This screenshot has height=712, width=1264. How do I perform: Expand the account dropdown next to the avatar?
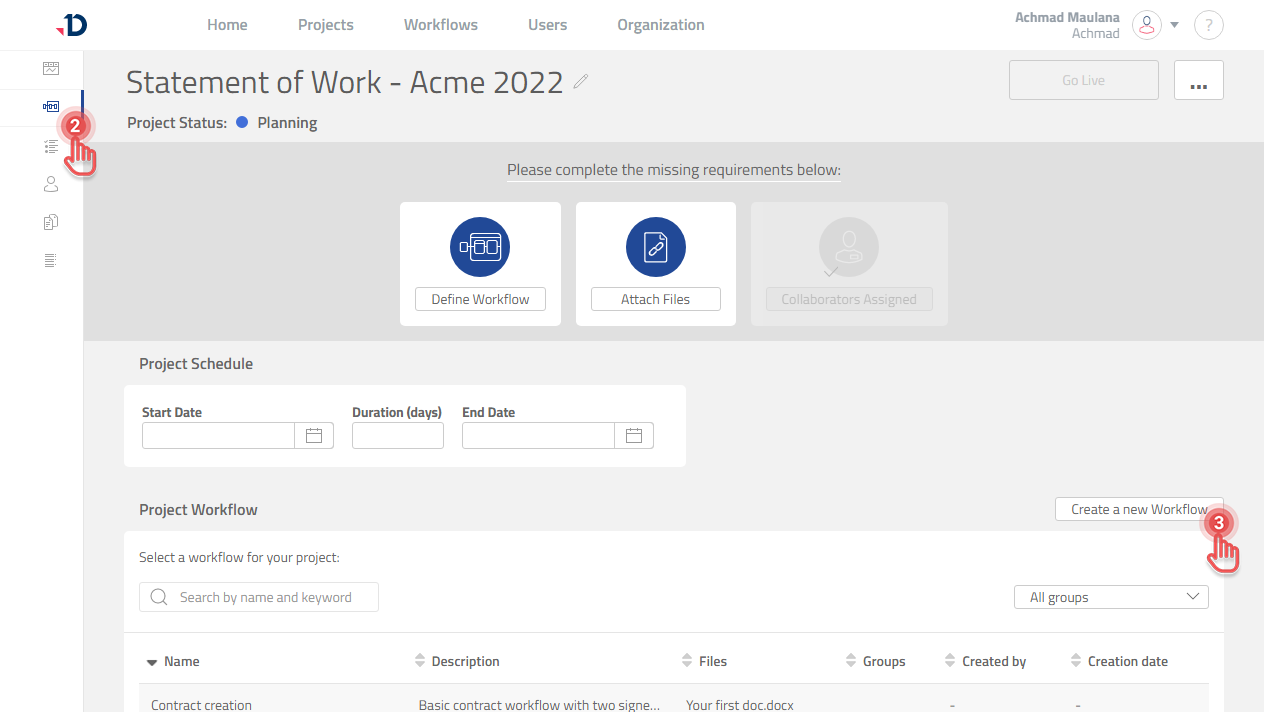pyautogui.click(x=1174, y=25)
